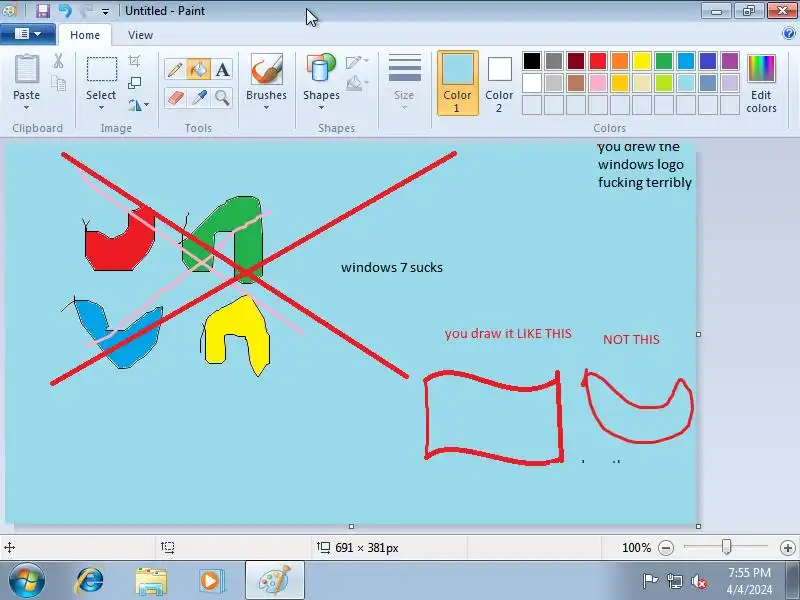Click the Action Center flag tray icon
The height and width of the screenshot is (600, 800).
tap(650, 581)
